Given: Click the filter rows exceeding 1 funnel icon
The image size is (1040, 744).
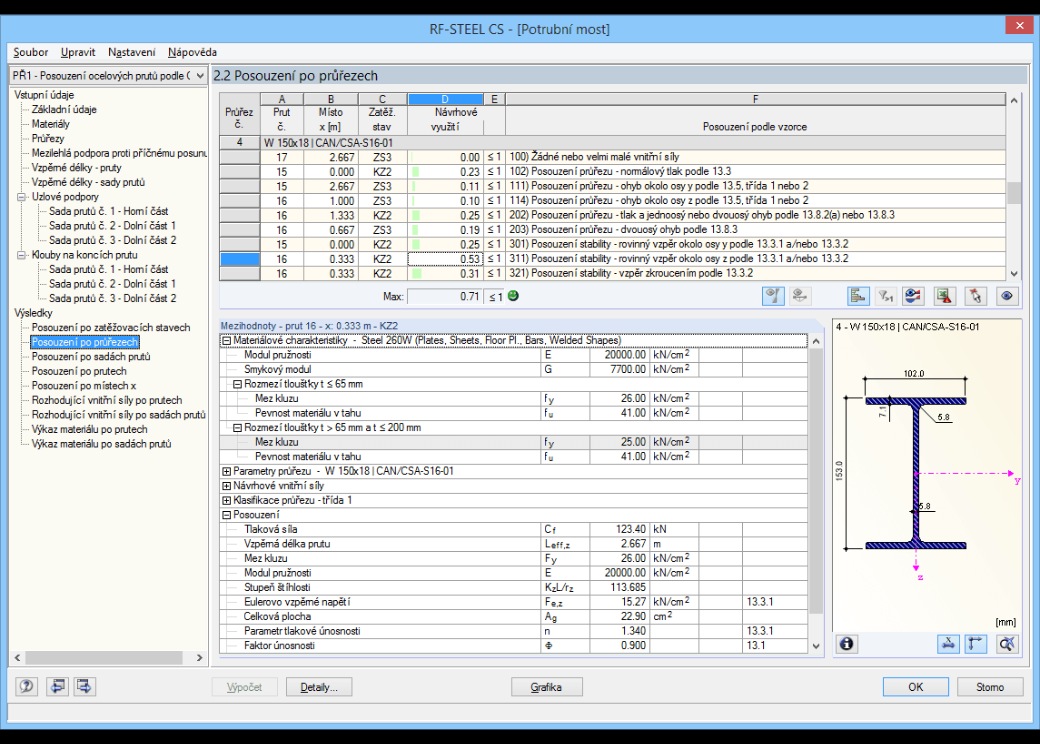Looking at the screenshot, I should [x=885, y=296].
